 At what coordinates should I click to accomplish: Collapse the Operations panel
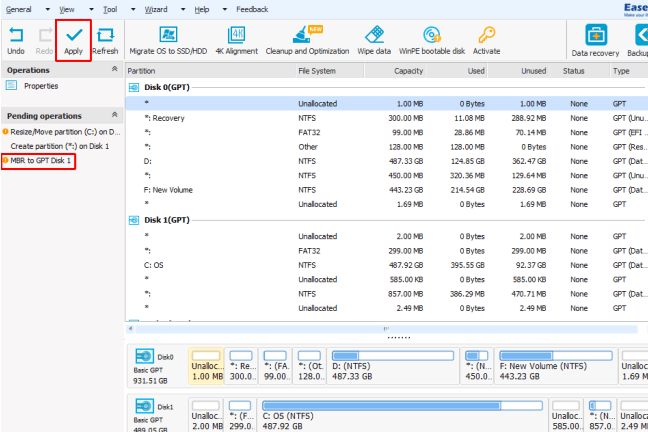coord(114,71)
